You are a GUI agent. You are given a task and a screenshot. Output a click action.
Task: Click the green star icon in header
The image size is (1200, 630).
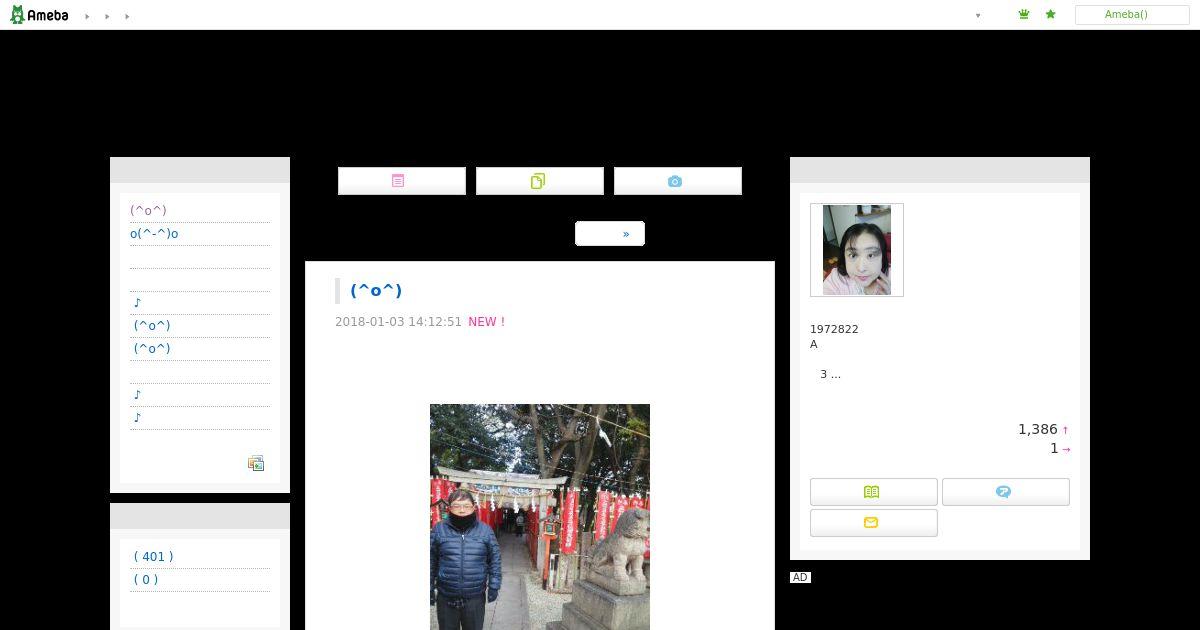click(x=1050, y=14)
